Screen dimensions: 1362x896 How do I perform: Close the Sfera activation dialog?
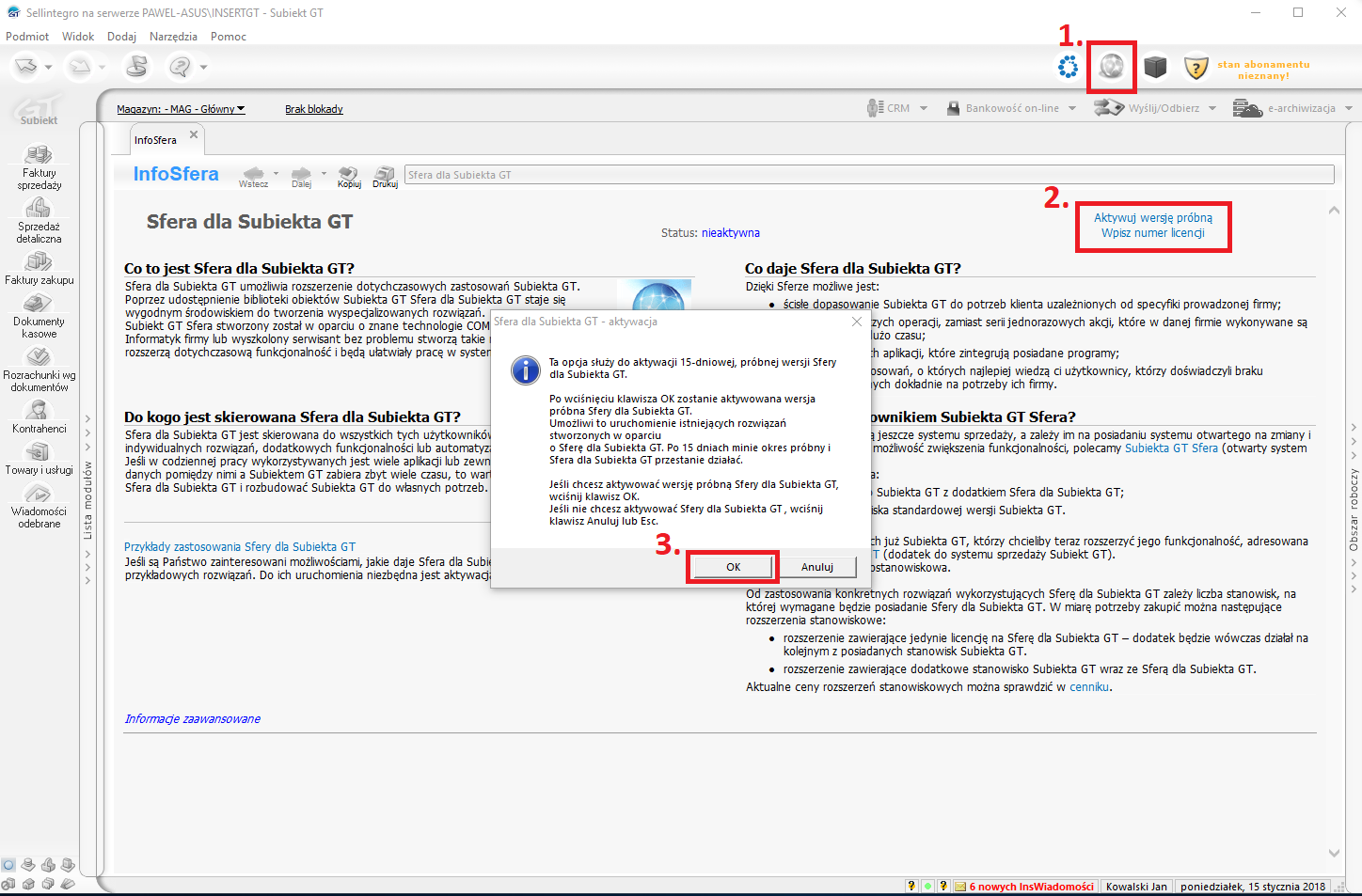[856, 322]
